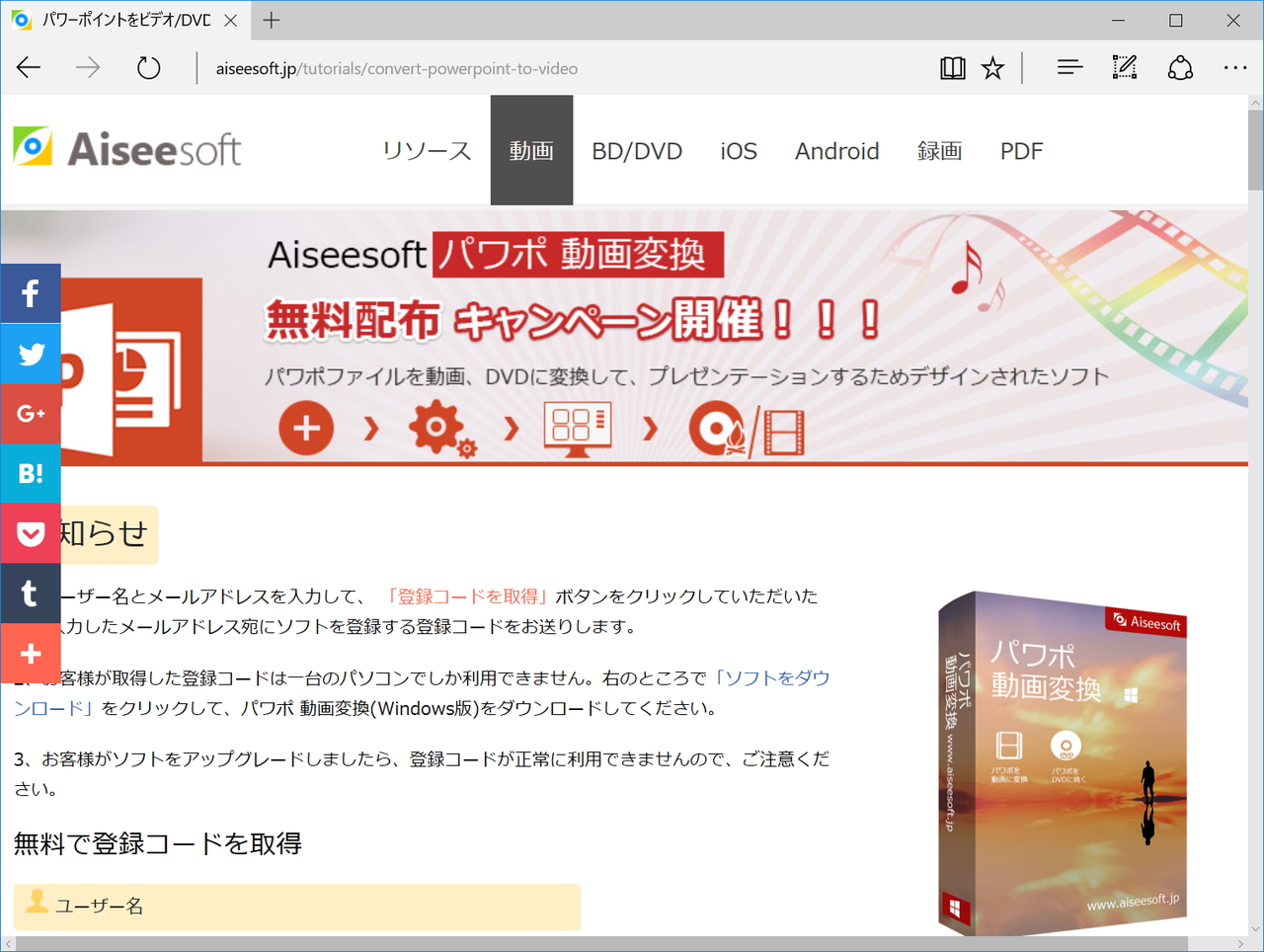Bookmark via the Hatena B! icon
Viewport: 1264px width, 952px height.
click(x=31, y=473)
